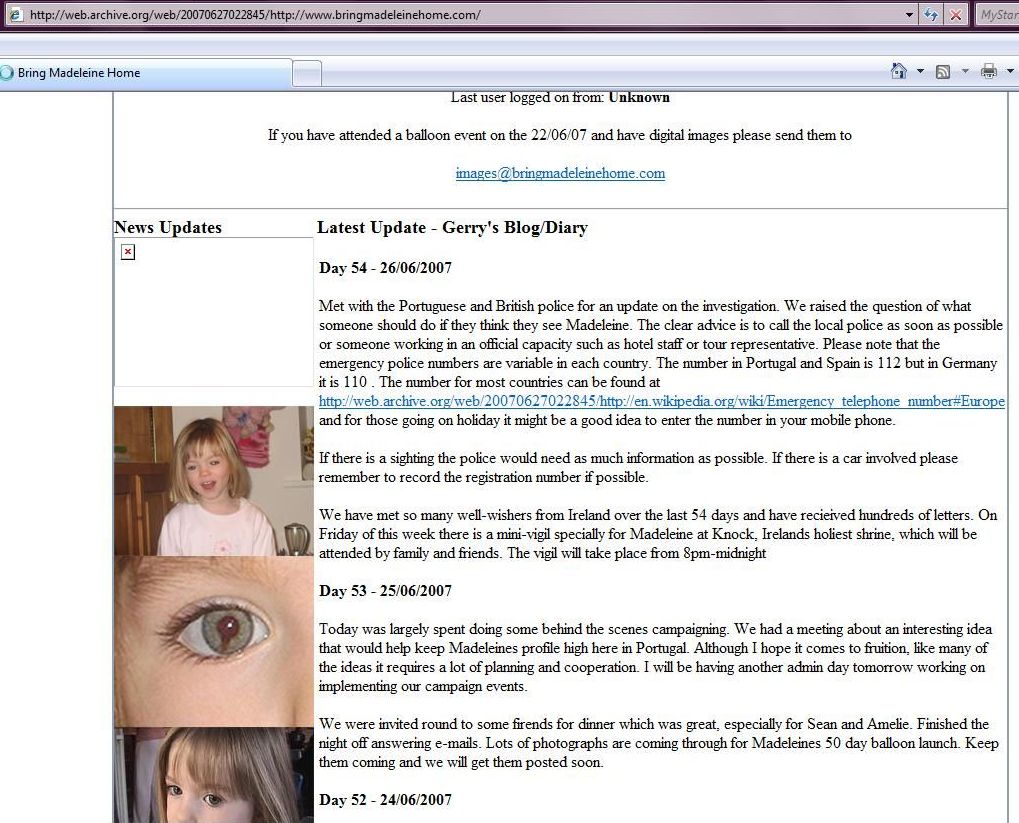The width and height of the screenshot is (1019, 823).
Task: Click into the URL address field
Action: click(450, 15)
